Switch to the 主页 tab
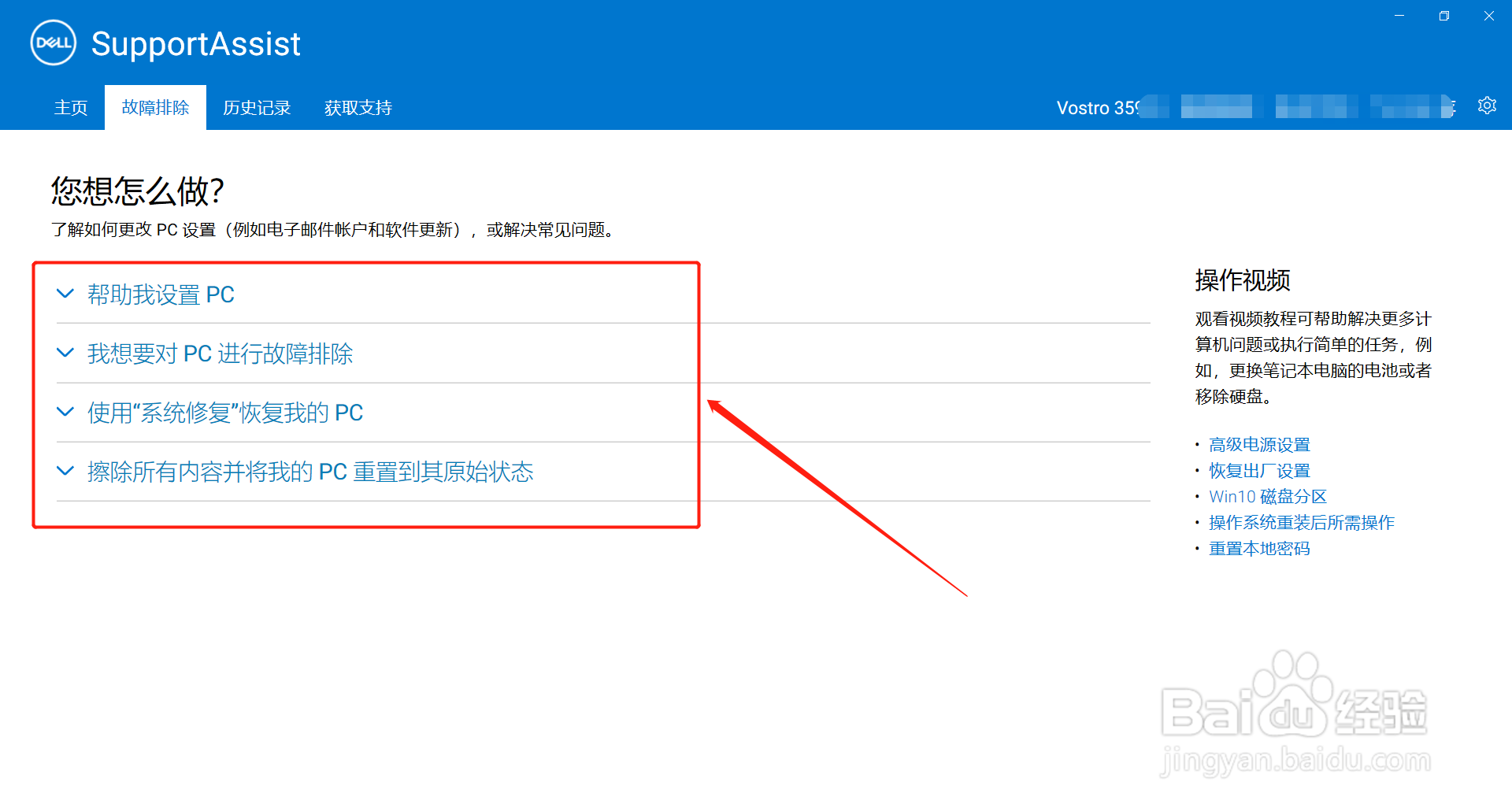Image resolution: width=1512 pixels, height=811 pixels. 71,108
